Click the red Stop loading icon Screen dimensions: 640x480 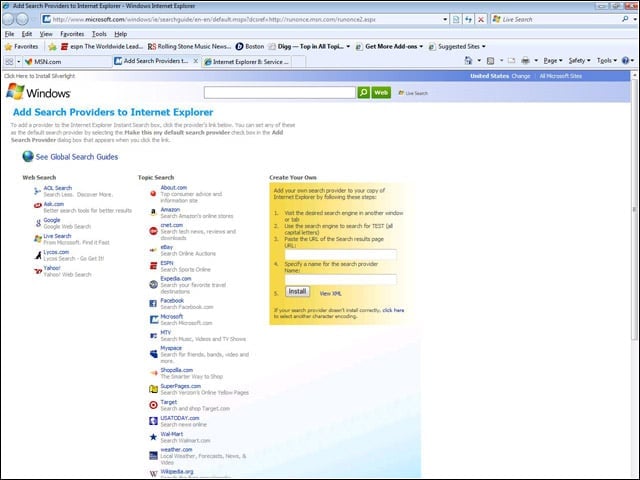pos(481,19)
